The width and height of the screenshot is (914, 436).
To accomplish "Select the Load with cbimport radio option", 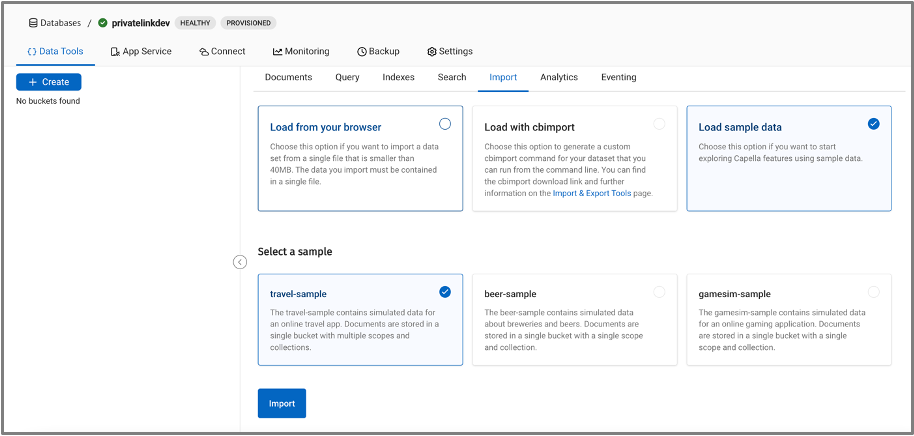I will [659, 124].
